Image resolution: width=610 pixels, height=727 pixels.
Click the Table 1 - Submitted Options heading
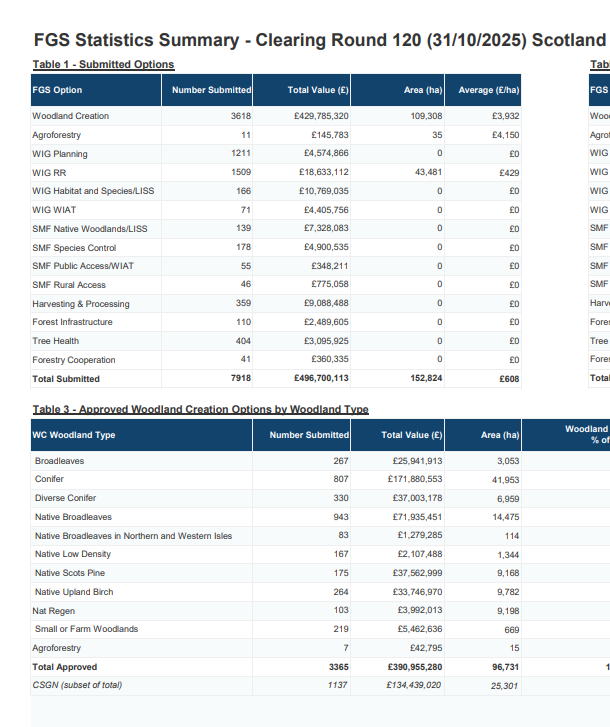click(103, 65)
